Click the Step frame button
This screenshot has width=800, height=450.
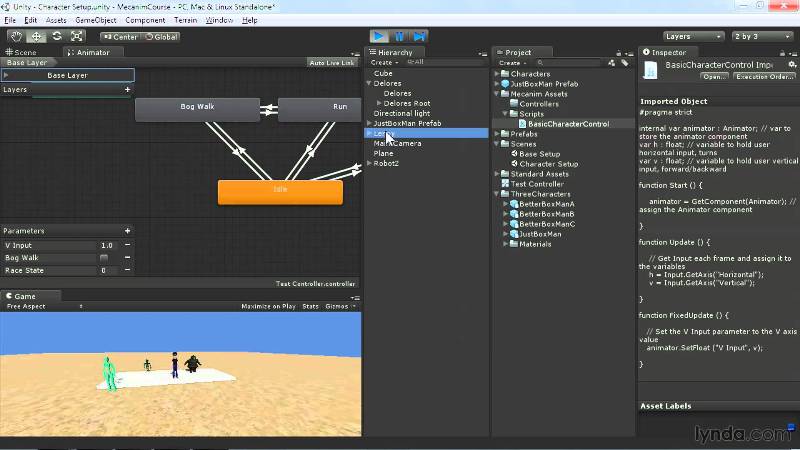click(x=419, y=36)
